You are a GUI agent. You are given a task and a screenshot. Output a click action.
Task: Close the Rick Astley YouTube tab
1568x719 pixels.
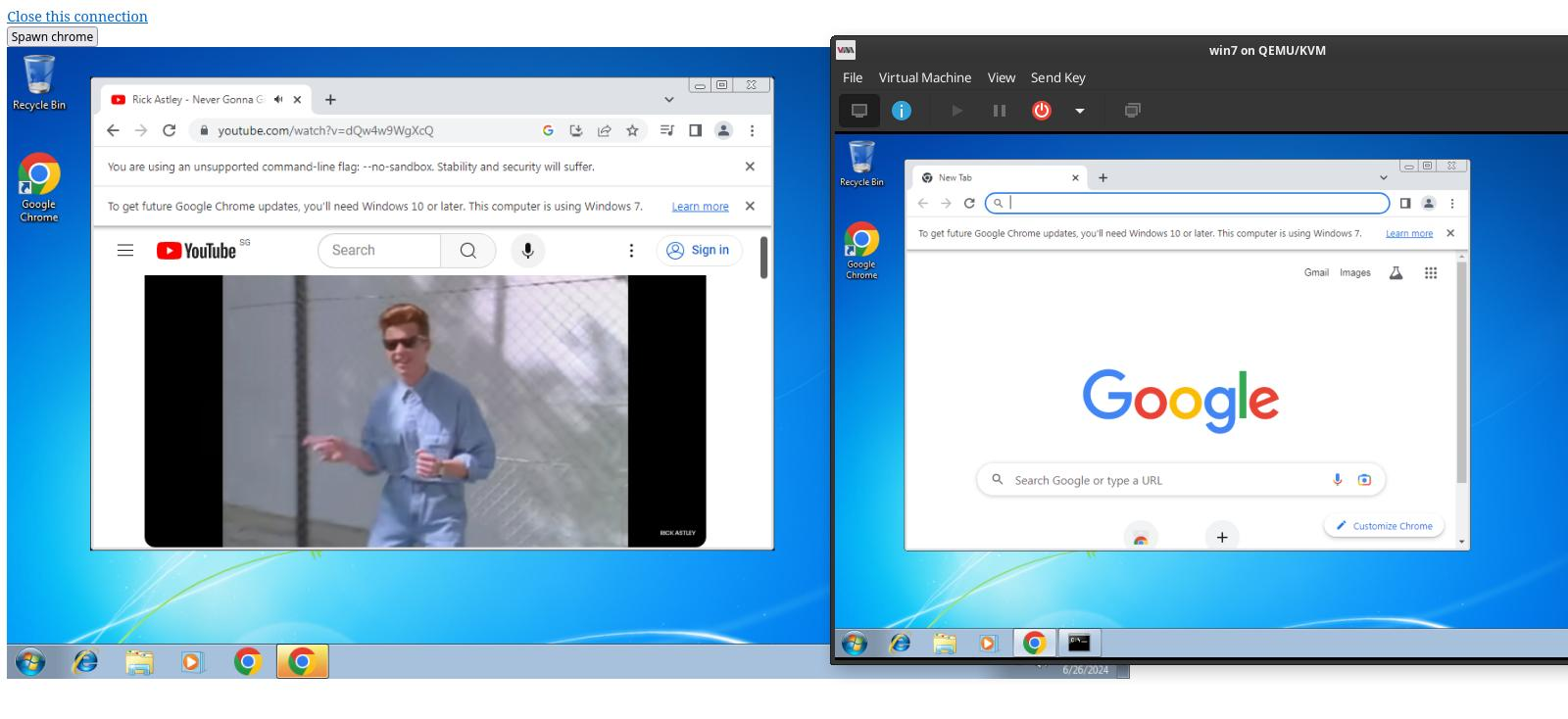click(x=297, y=99)
